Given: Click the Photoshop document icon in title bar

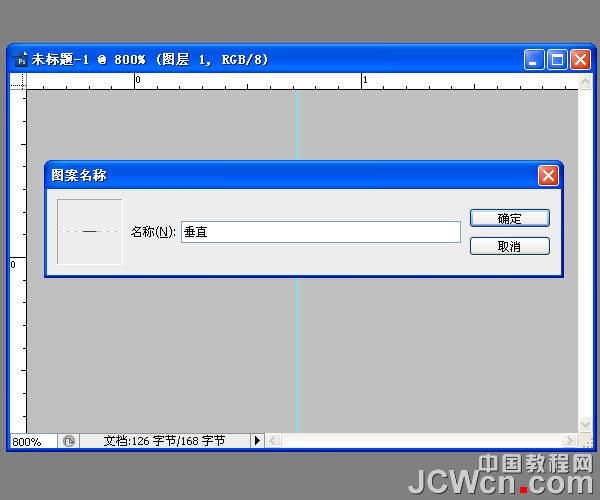Looking at the screenshot, I should [x=20, y=60].
